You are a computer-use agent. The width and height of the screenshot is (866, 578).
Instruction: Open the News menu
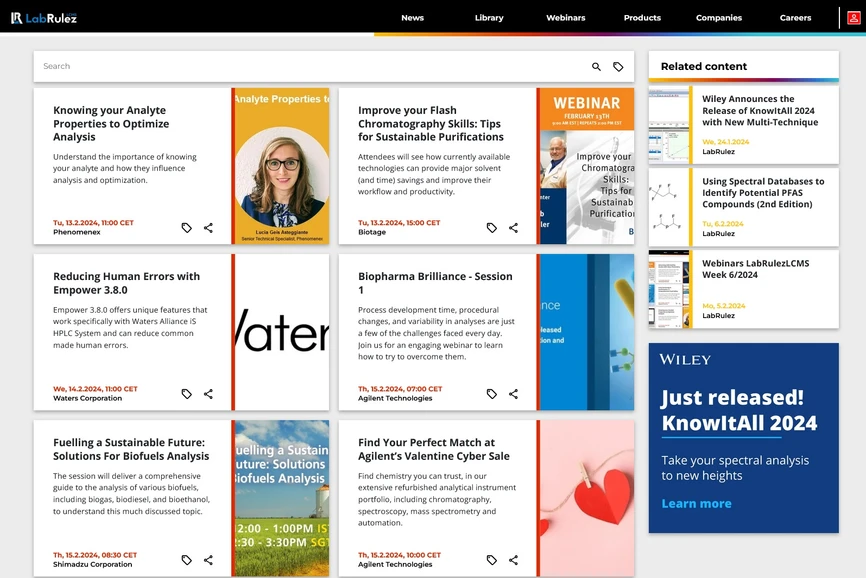point(413,18)
